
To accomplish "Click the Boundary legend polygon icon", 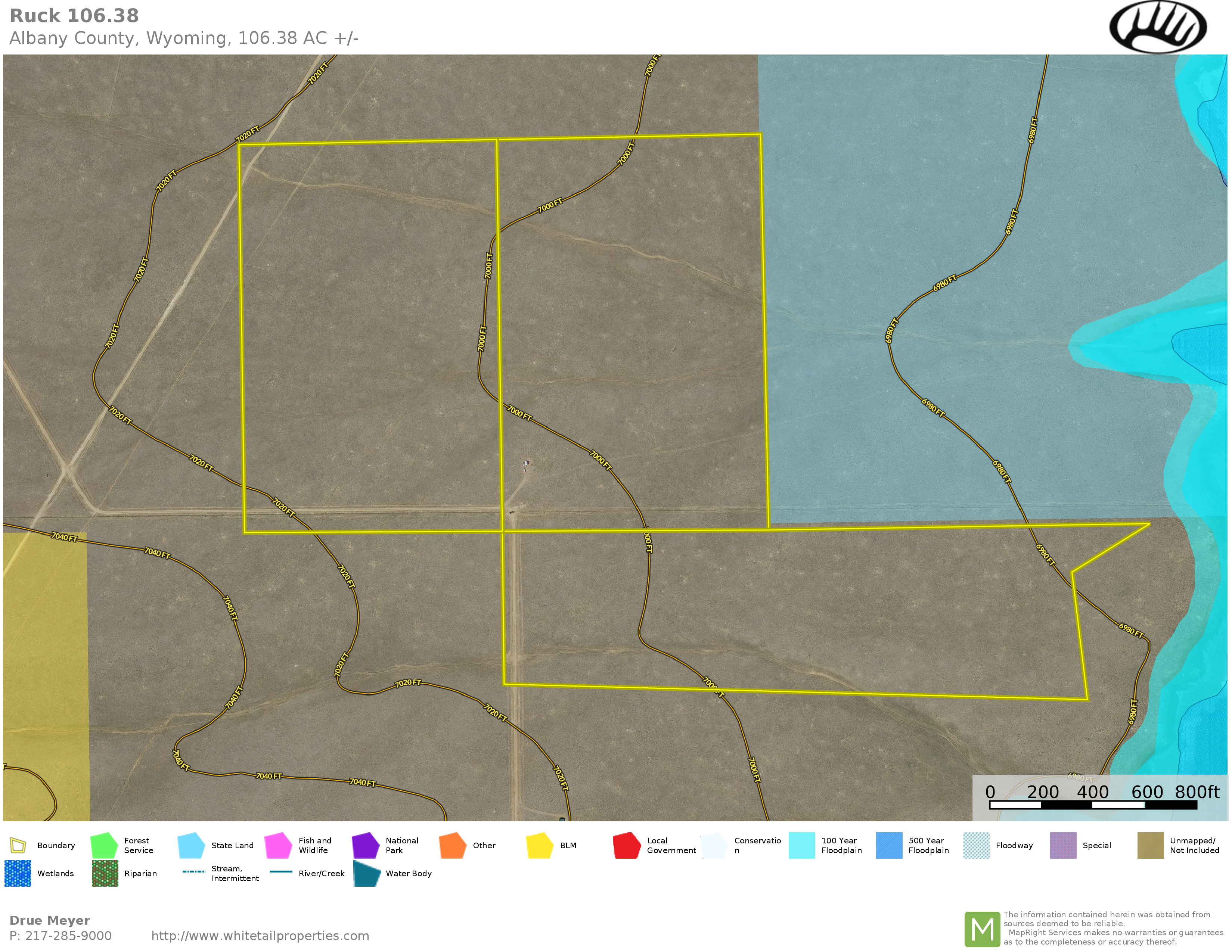I will click(18, 845).
